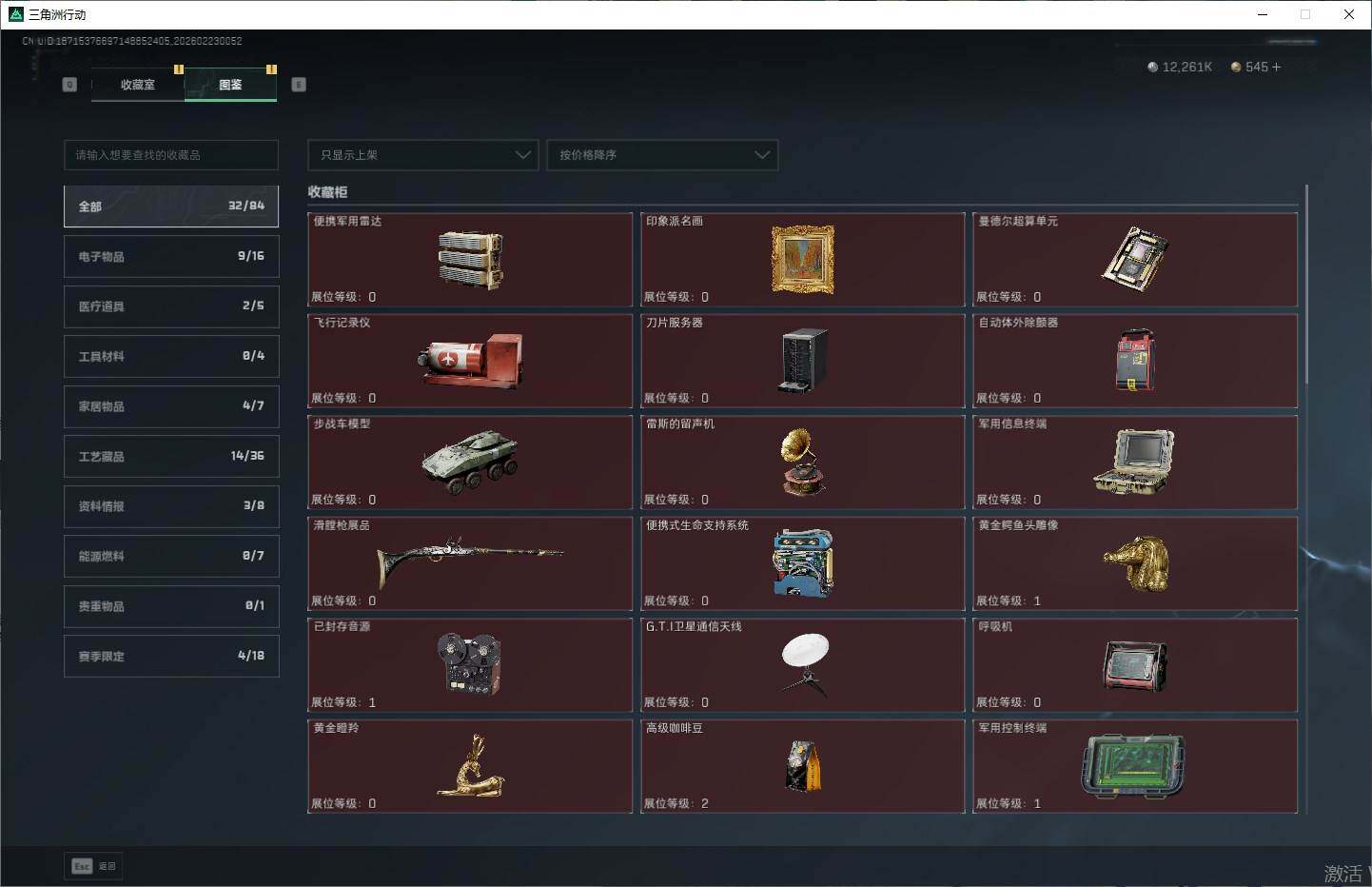
Task: Select the 家居物品 category
Action: [171, 406]
